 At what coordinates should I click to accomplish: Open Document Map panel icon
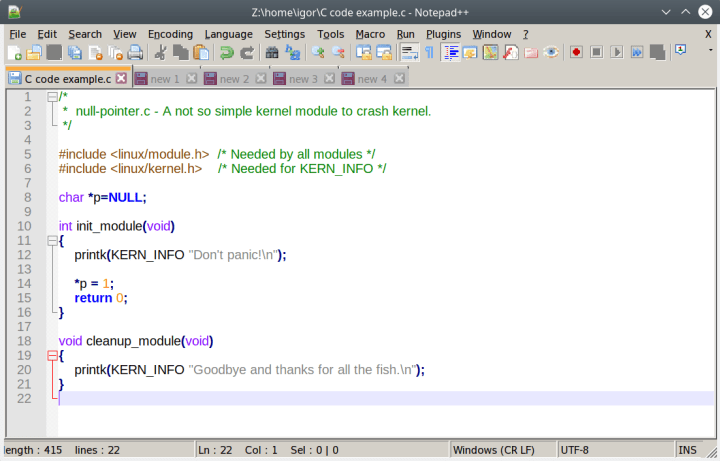(x=490, y=52)
